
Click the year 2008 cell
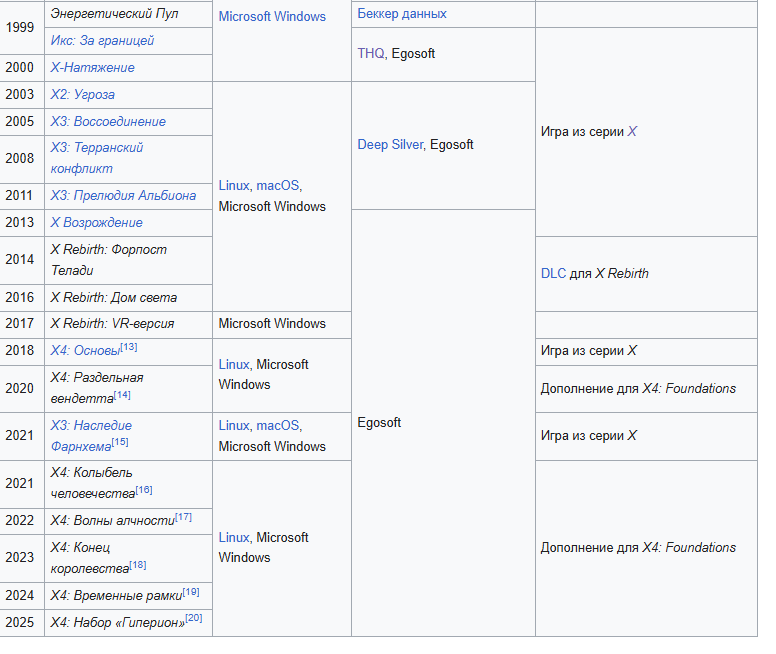click(22, 159)
